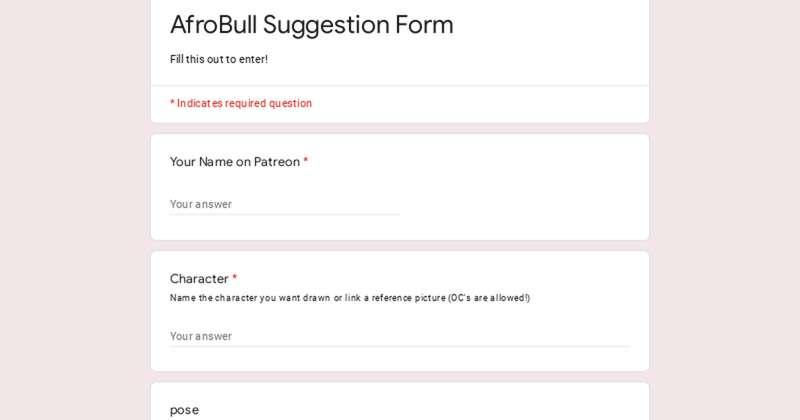Click the "Fill this out to enter!" description

(x=219, y=59)
